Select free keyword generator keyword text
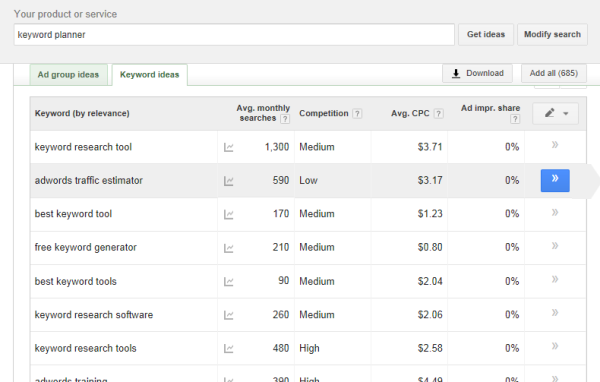 [85, 247]
